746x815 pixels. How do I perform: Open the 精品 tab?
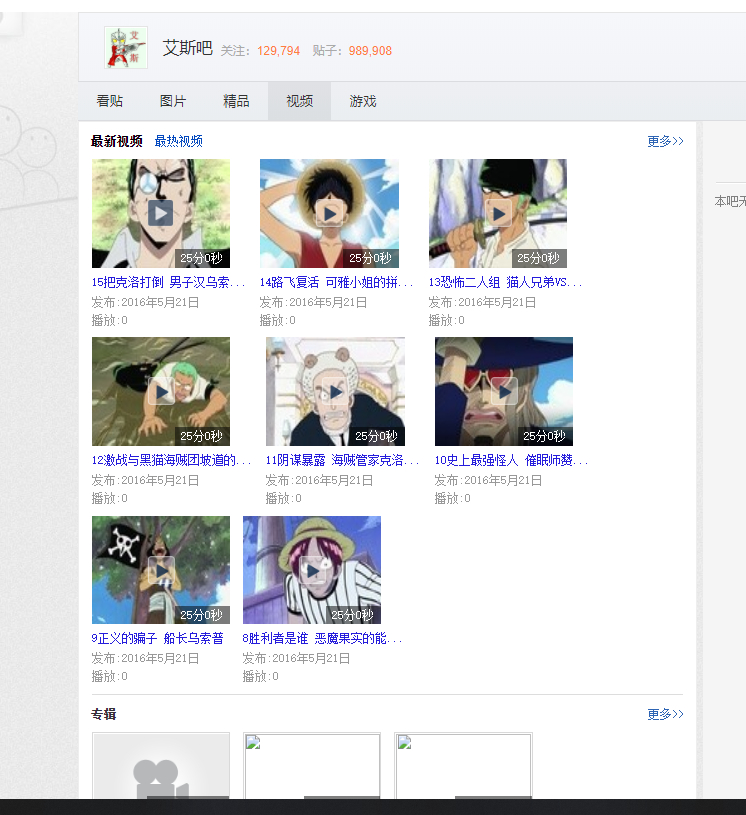coord(237,101)
